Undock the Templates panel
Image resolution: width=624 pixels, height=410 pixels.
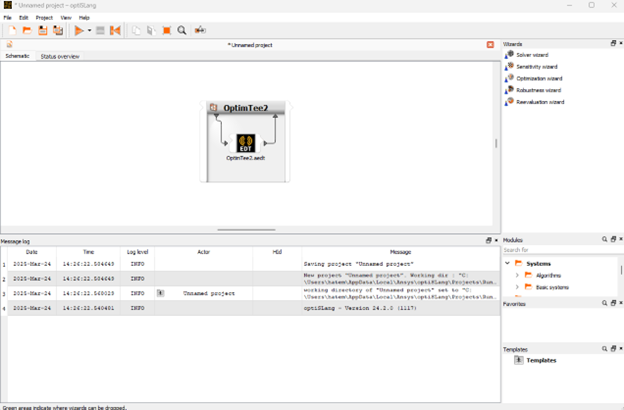pyautogui.click(x=613, y=348)
